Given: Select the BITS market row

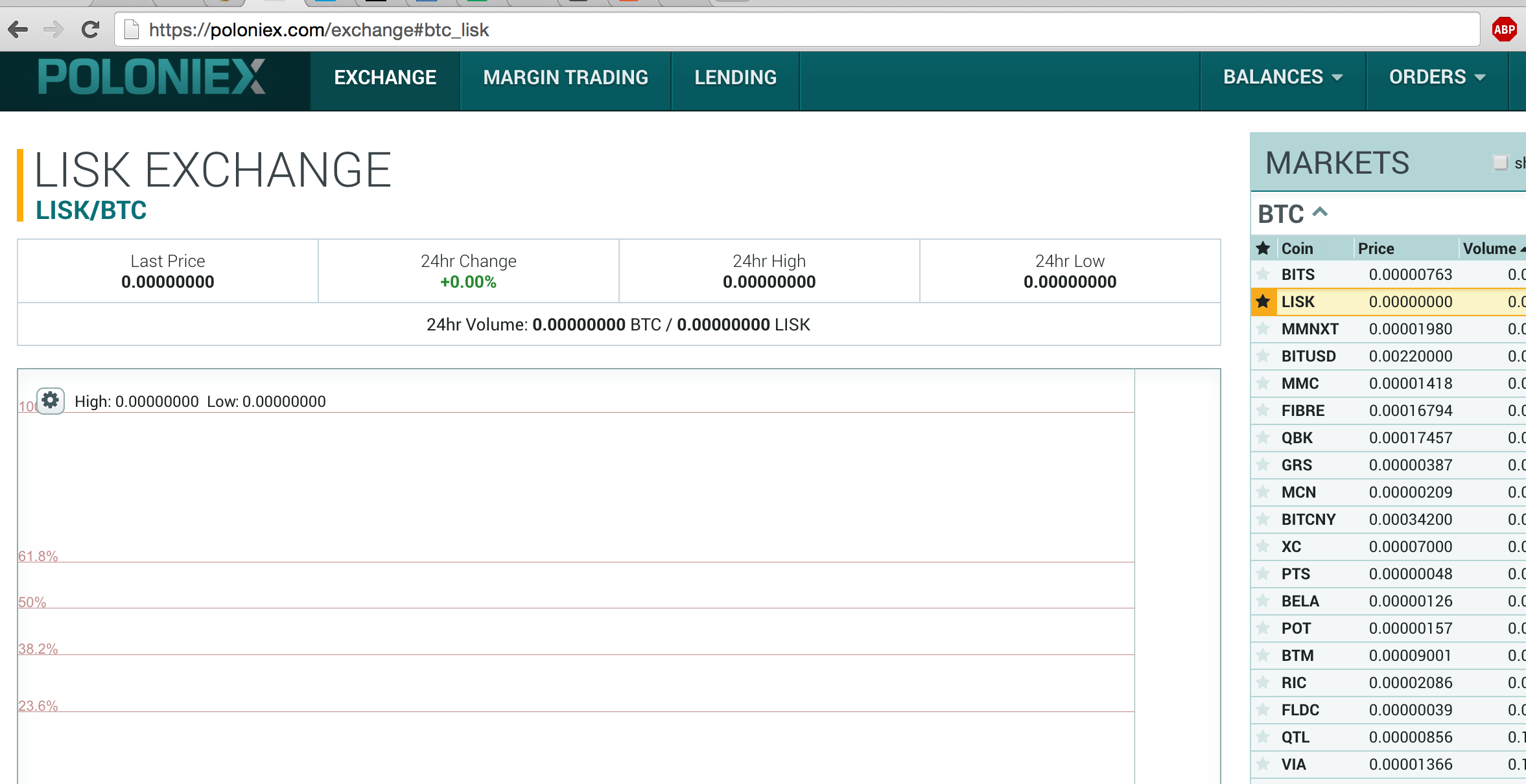Looking at the screenshot, I should click(x=1388, y=274).
